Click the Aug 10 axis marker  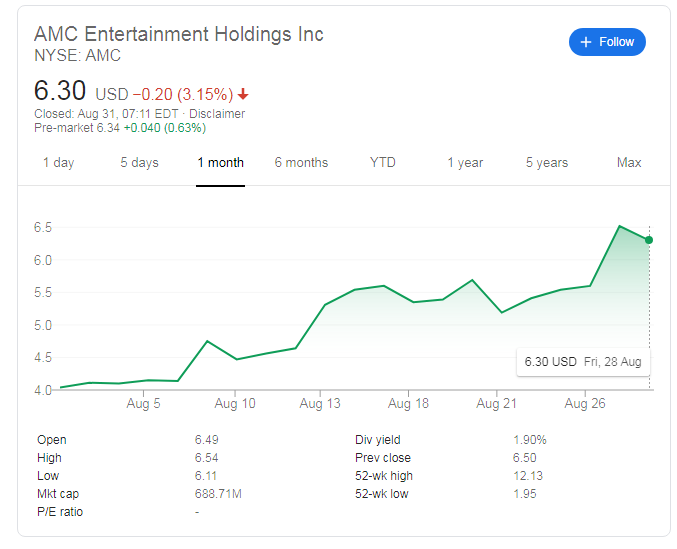(x=235, y=404)
